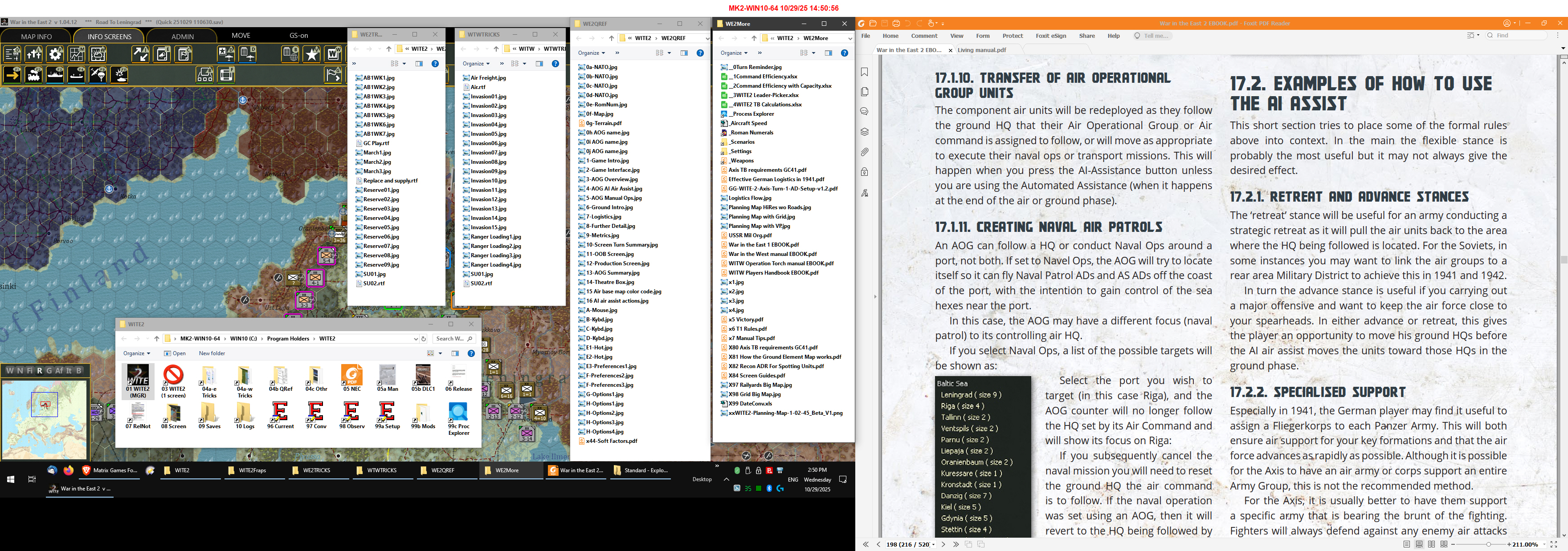Viewport: 1568px width, 551px height.
Task: Open the zoom level dropdown showing 211.00%
Action: click(1543, 544)
